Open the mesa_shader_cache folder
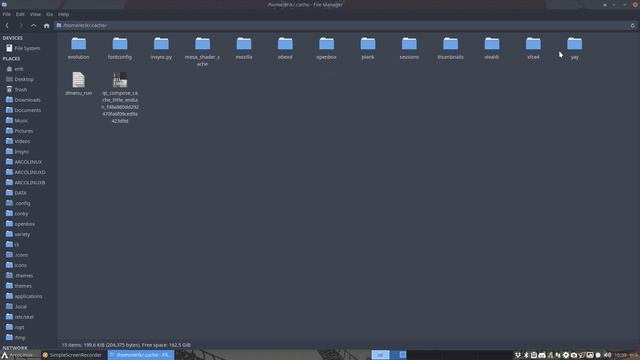This screenshot has width=640, height=360. 202,51
